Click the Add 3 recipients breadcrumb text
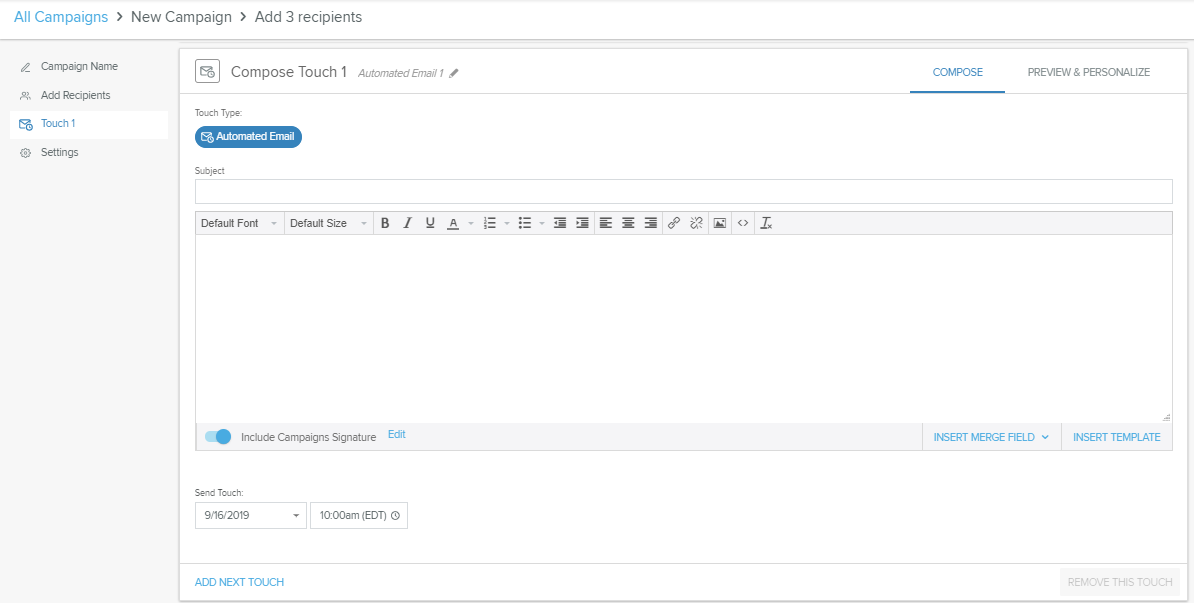1194x603 pixels. click(308, 17)
